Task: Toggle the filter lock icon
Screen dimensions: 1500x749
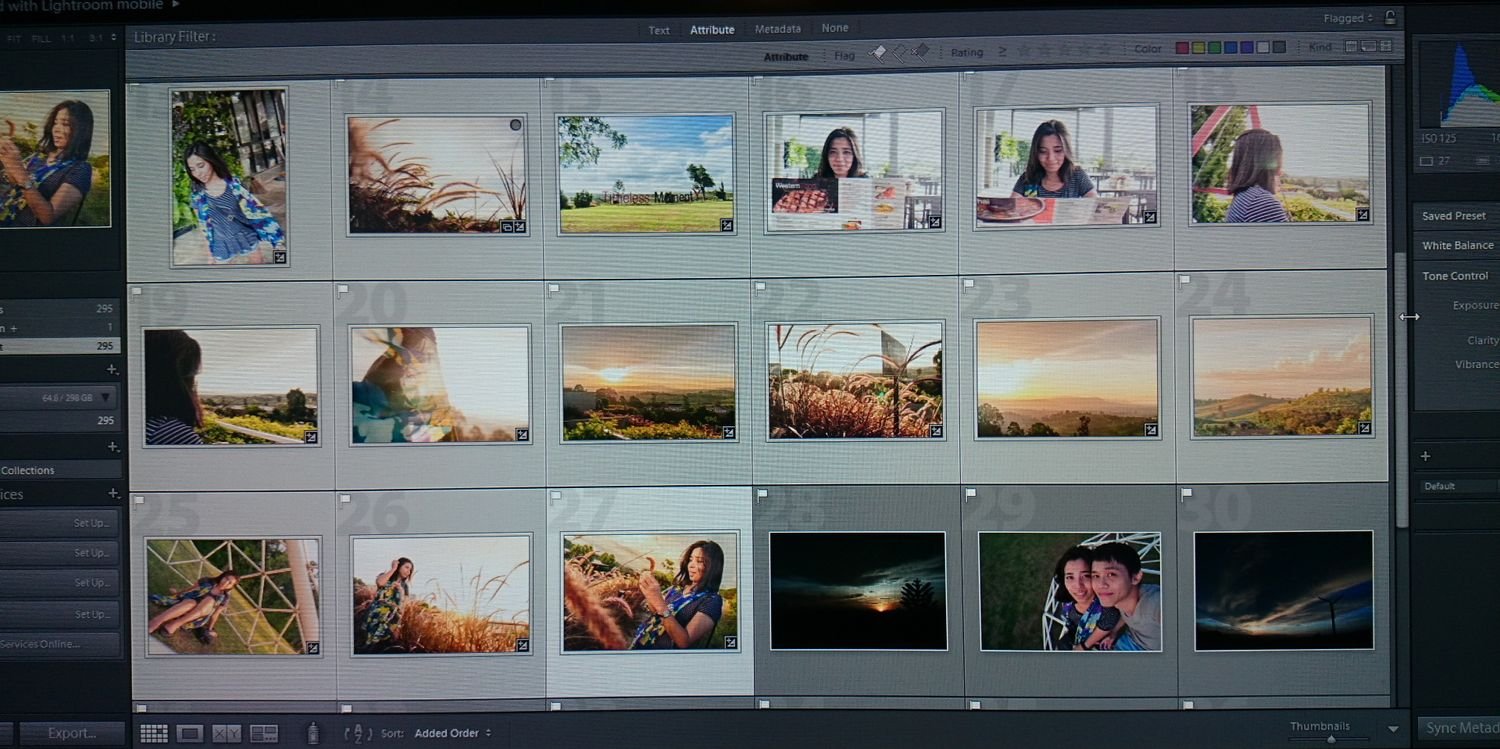Action: coord(1390,17)
